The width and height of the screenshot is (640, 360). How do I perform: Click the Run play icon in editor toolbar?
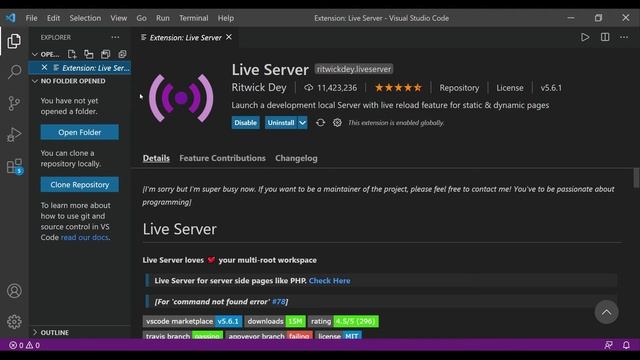585,37
